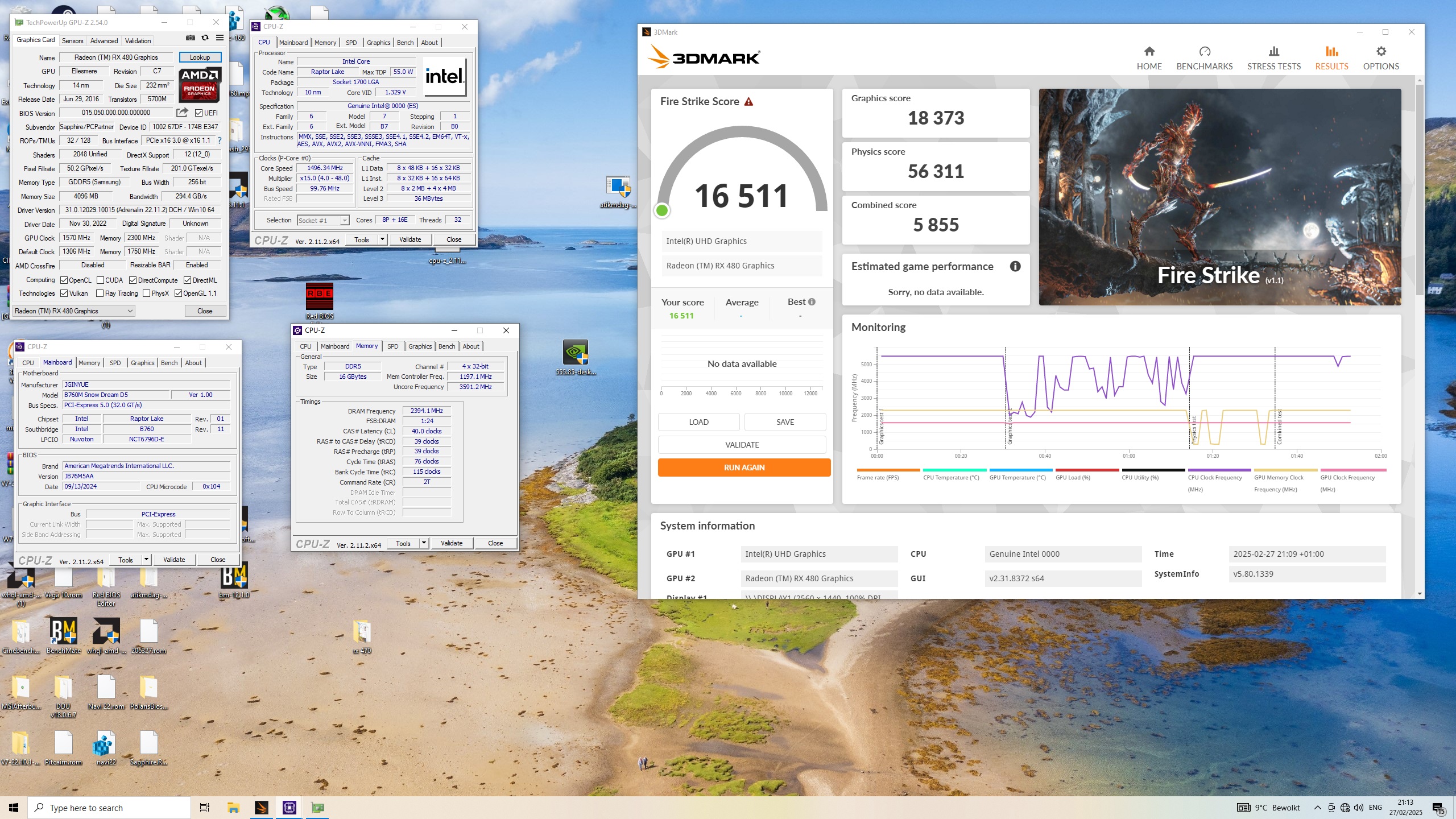
Task: Toggle the CUDA checkbox
Action: [x=101, y=280]
